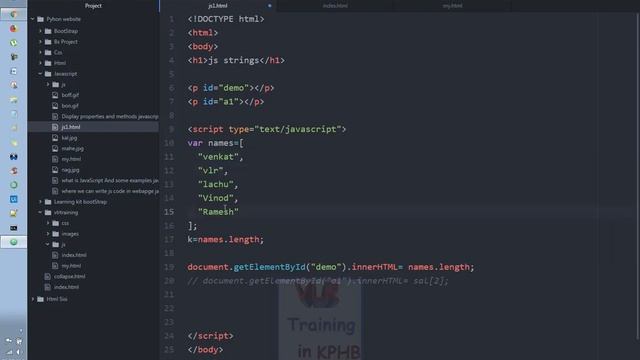Open the volume control in system tray
Viewport: 640px width, 360px height.
tap(19, 352)
